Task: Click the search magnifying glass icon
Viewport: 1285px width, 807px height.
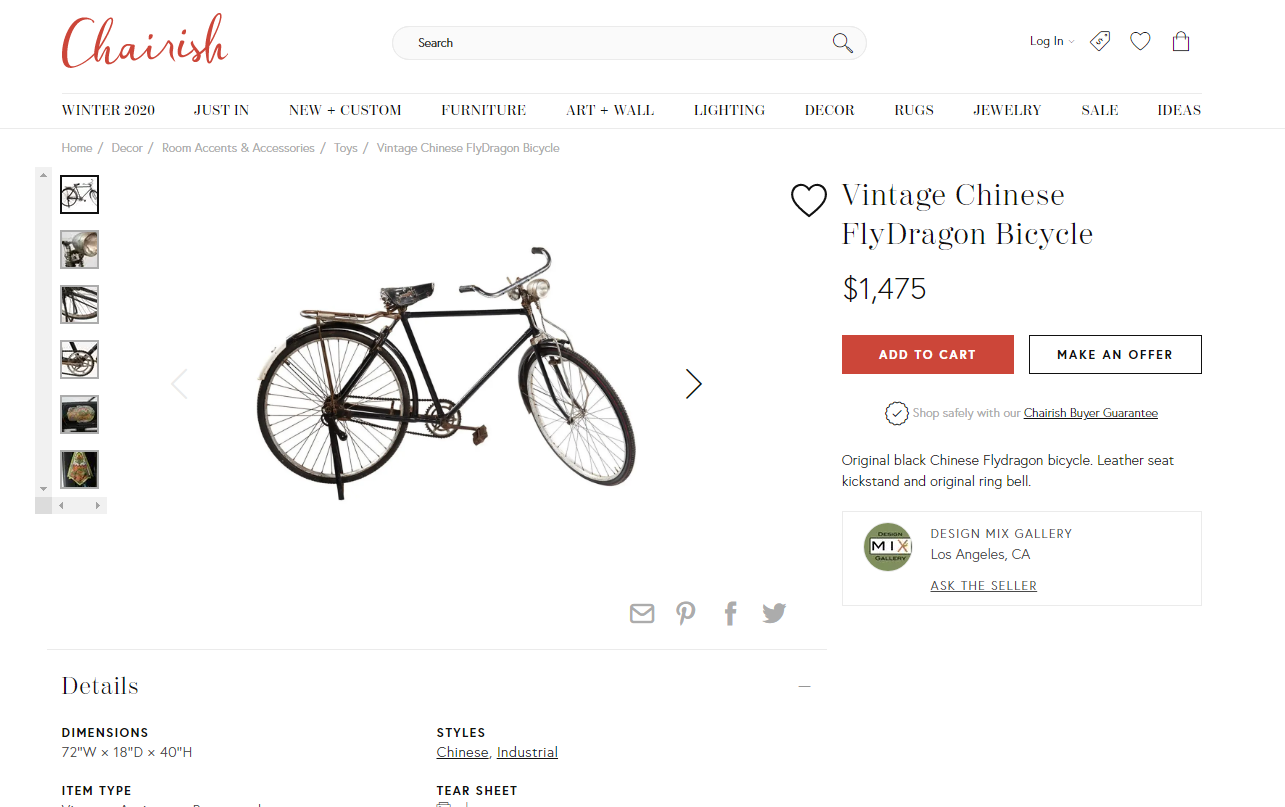Action: click(x=842, y=43)
